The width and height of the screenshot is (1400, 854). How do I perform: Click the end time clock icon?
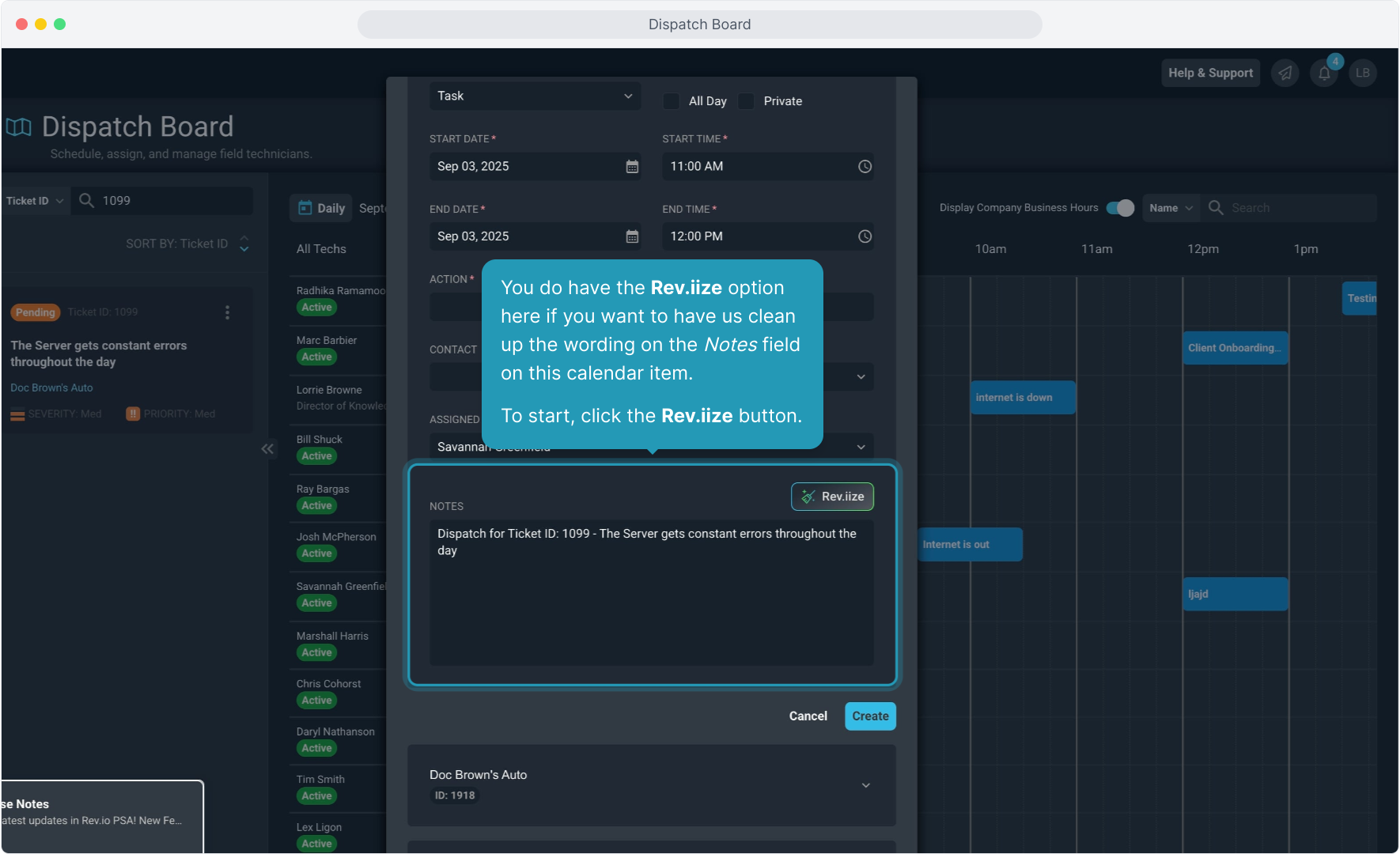pyautogui.click(x=865, y=236)
